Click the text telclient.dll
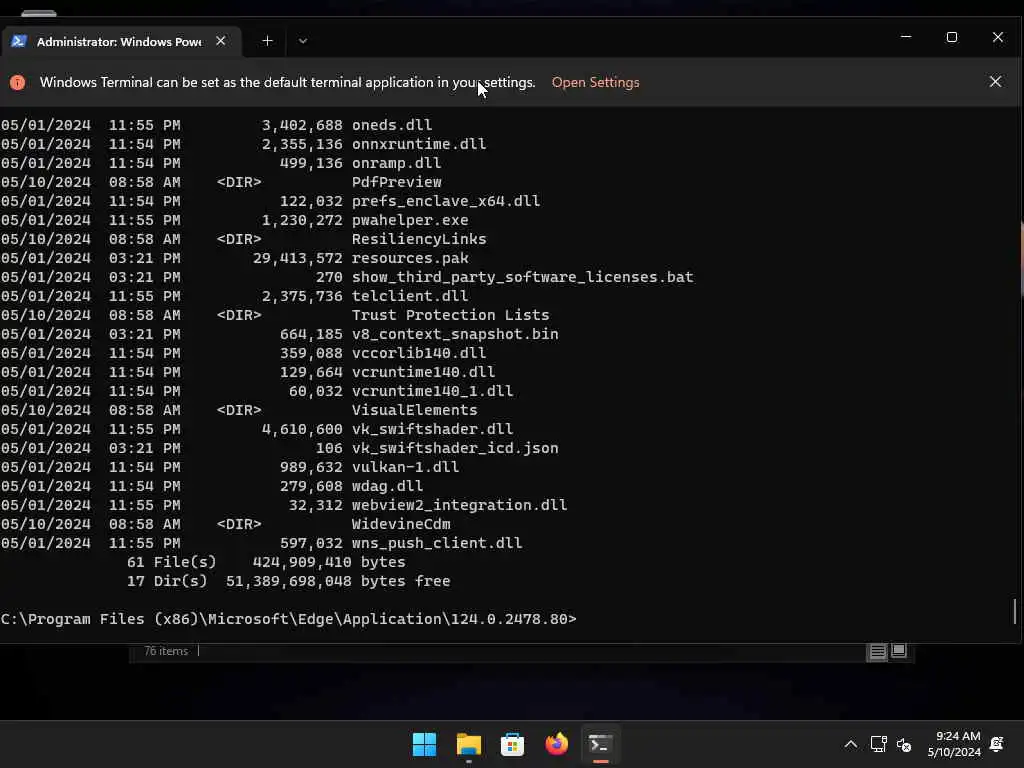This screenshot has width=1024, height=768. click(410, 296)
